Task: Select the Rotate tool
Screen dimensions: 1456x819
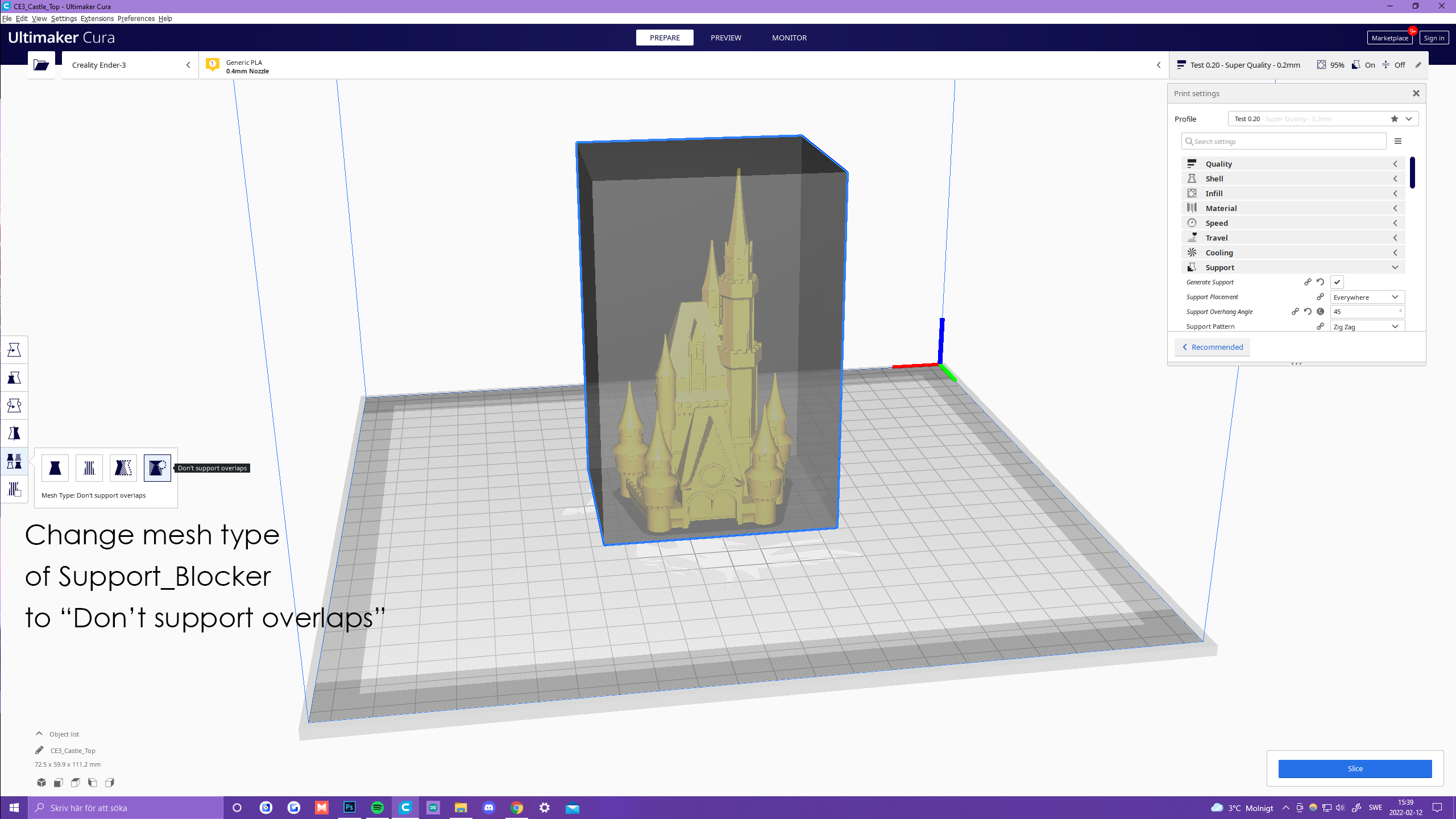Action: point(14,406)
